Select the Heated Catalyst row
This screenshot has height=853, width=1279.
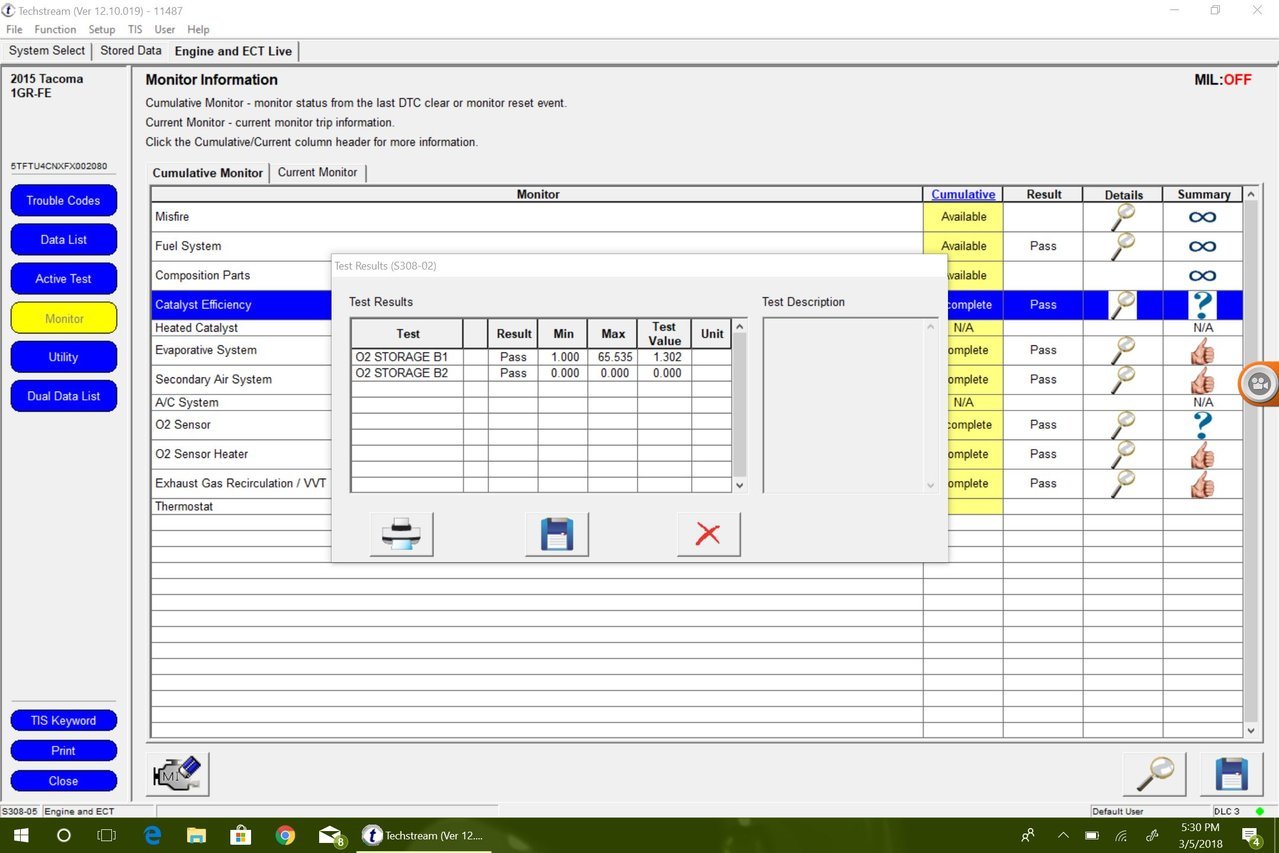click(696, 328)
